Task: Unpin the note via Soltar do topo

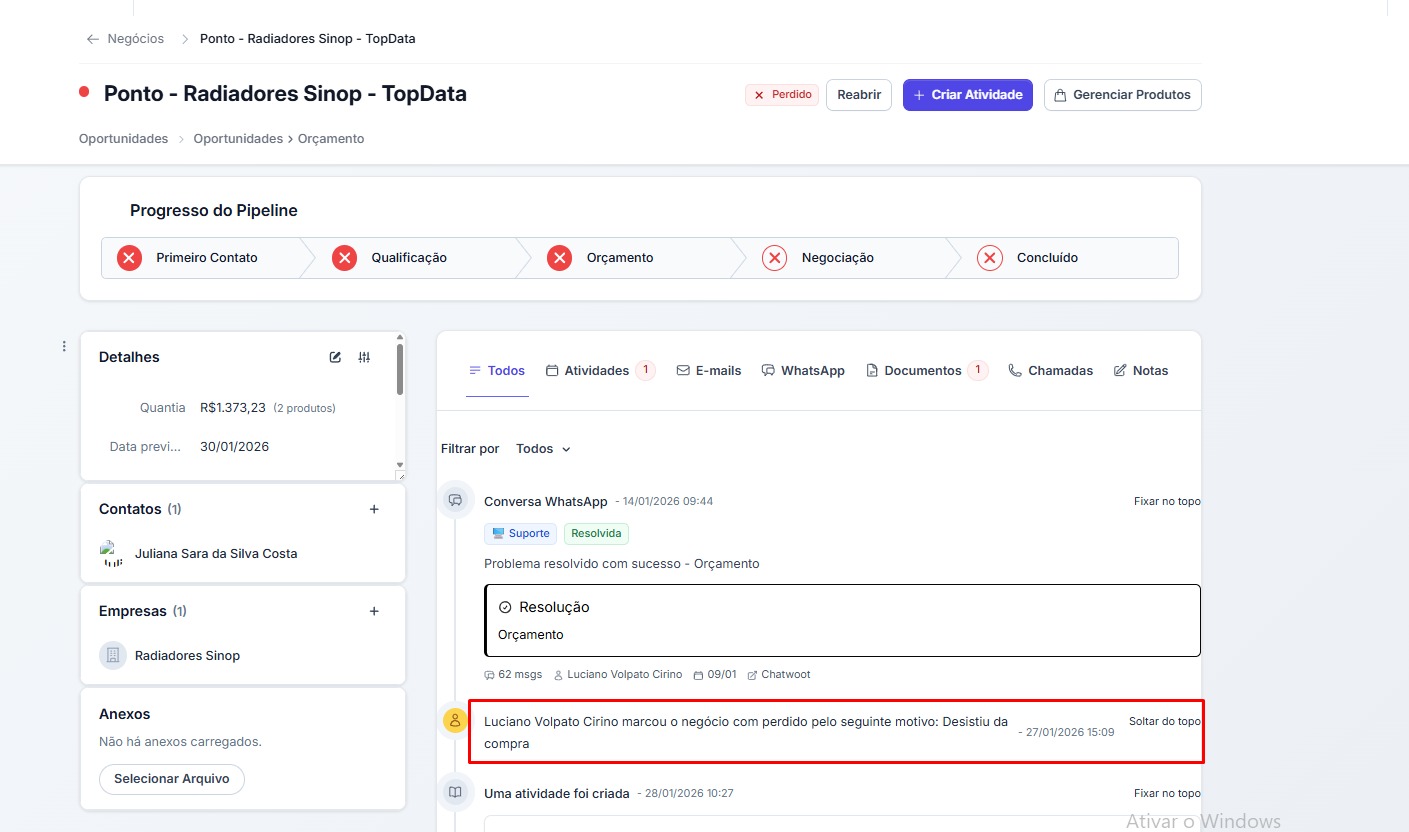Action: (1164, 721)
